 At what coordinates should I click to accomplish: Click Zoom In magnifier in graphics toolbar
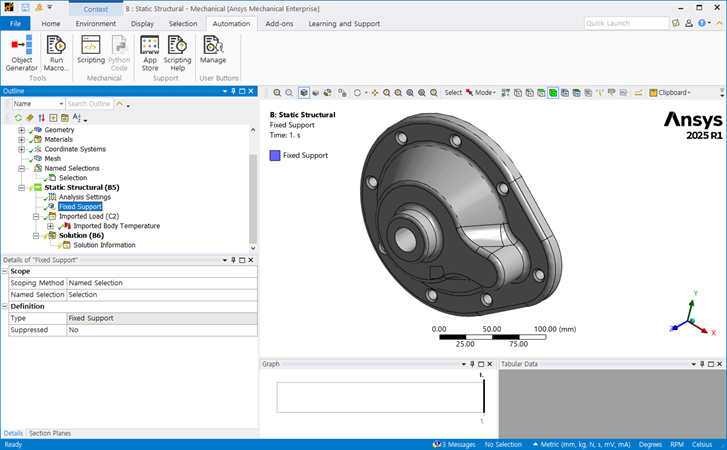tap(277, 93)
